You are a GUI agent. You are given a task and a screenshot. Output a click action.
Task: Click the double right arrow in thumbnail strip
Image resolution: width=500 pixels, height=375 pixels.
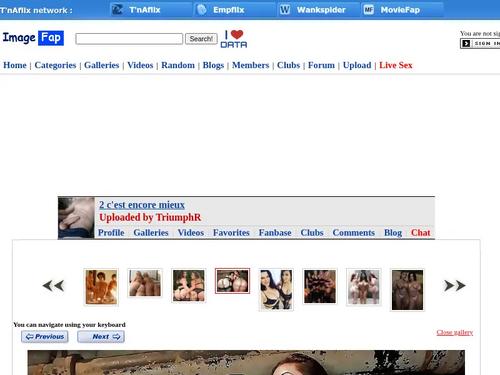coord(455,286)
